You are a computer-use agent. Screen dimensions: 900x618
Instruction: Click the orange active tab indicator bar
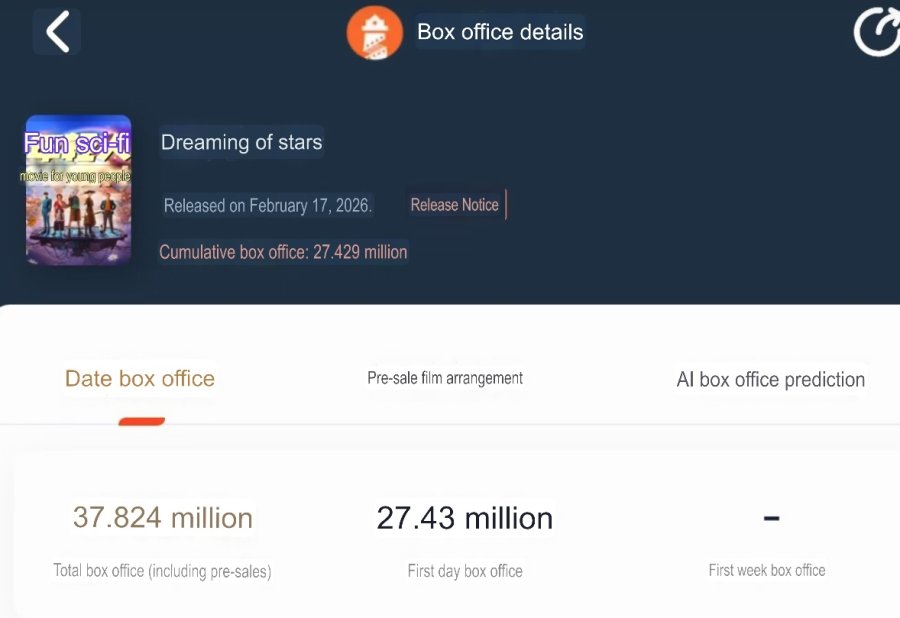coord(141,421)
